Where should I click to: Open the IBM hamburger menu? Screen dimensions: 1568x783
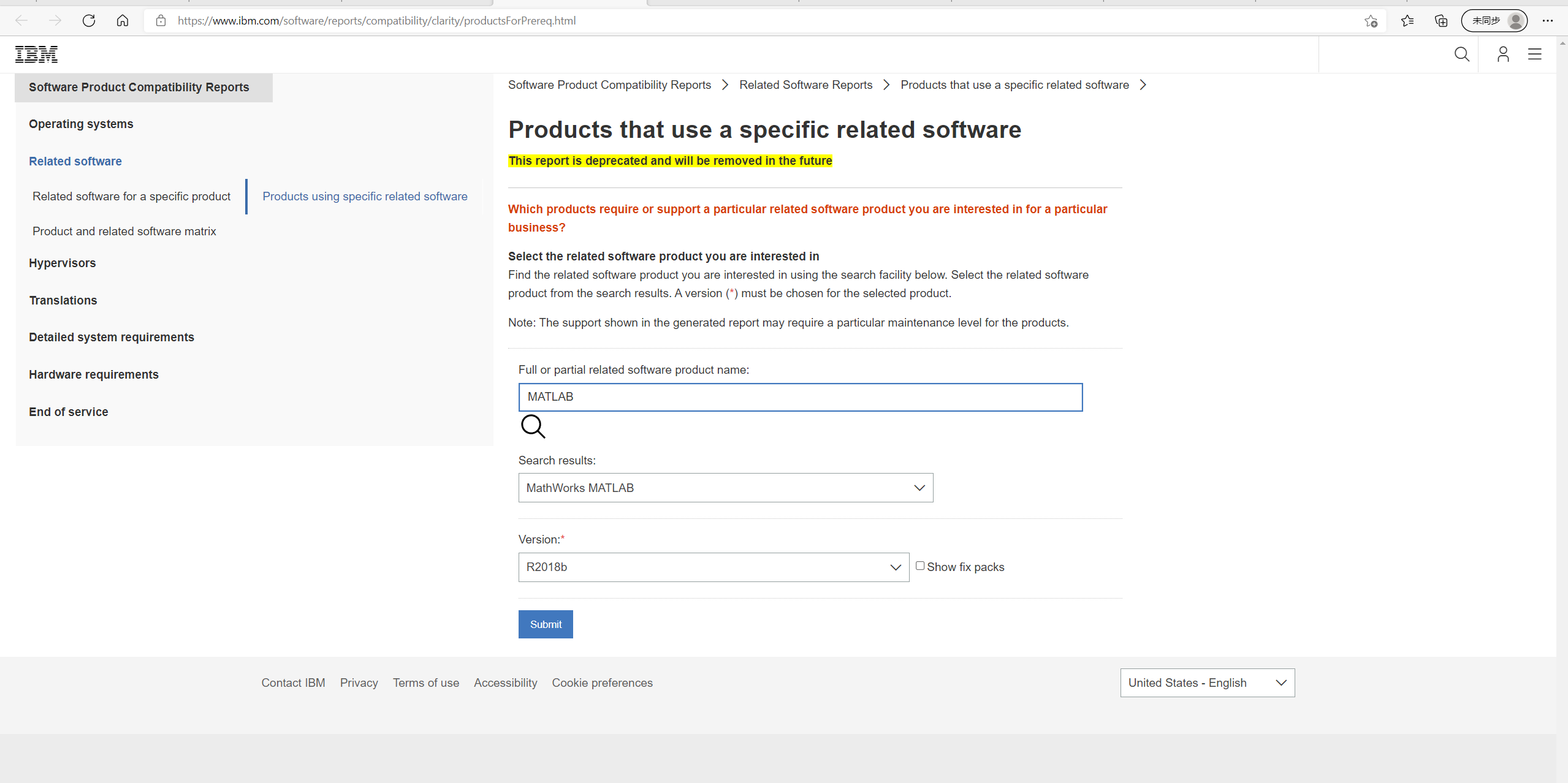1535,55
